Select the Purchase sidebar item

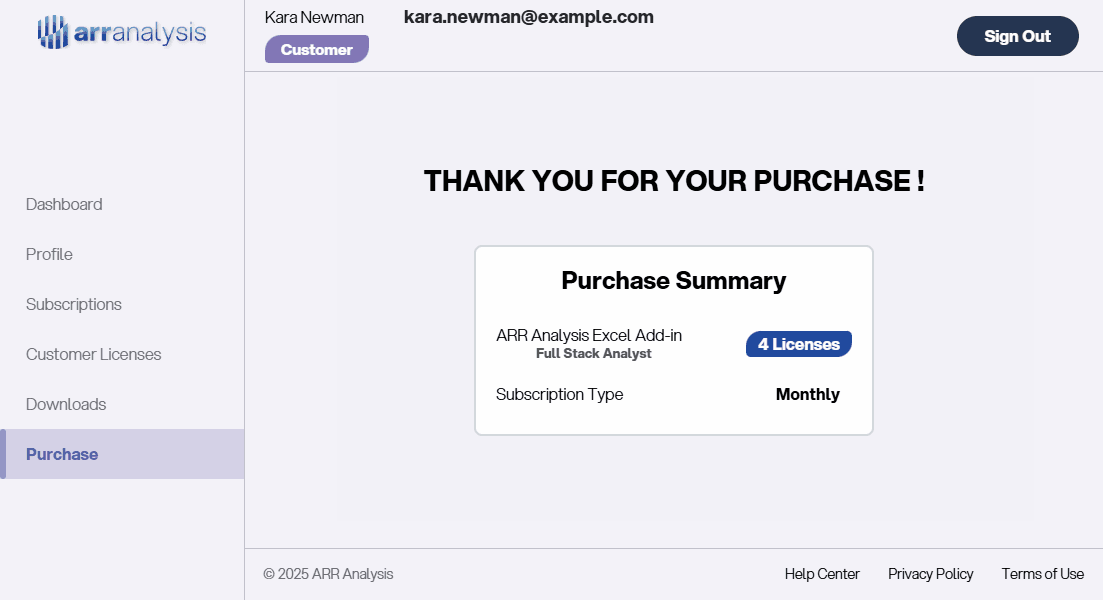click(62, 454)
